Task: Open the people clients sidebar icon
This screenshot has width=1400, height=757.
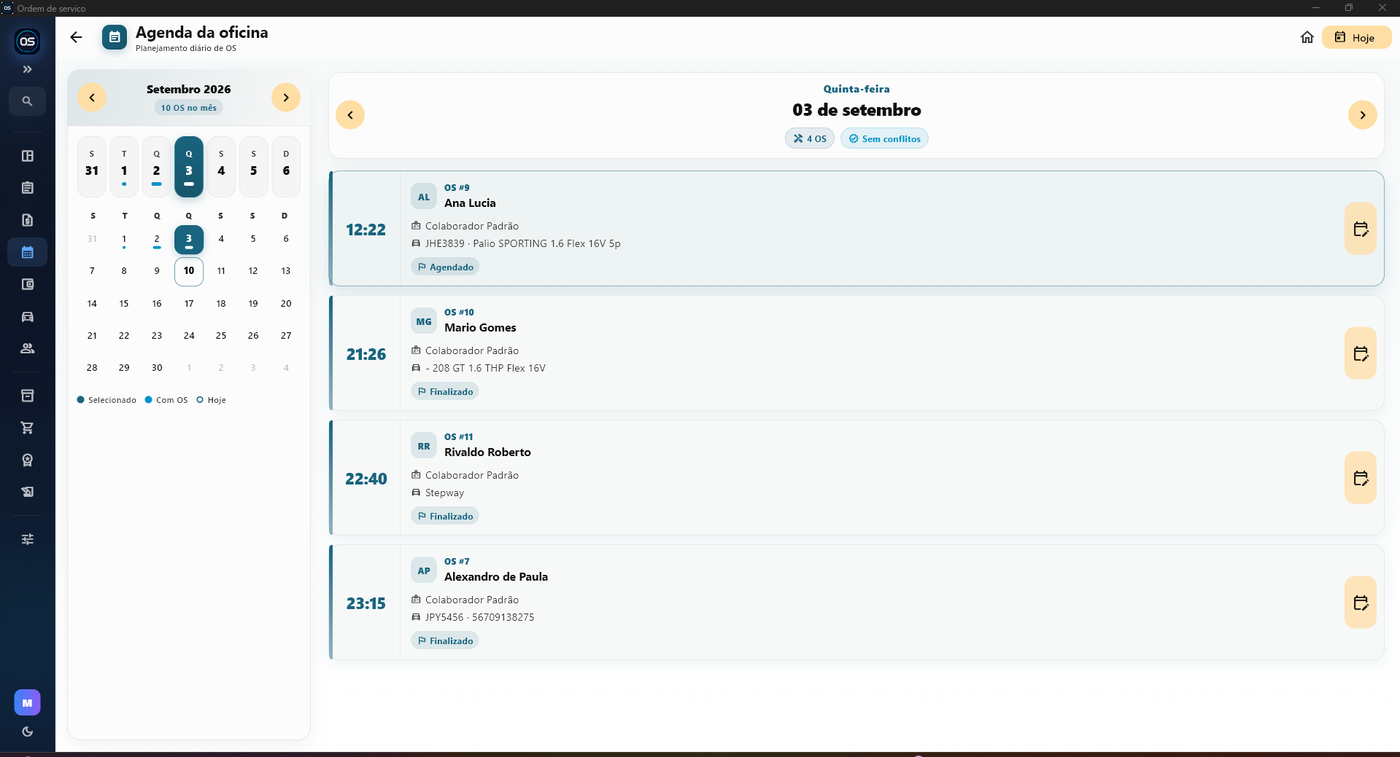Action: click(27, 348)
